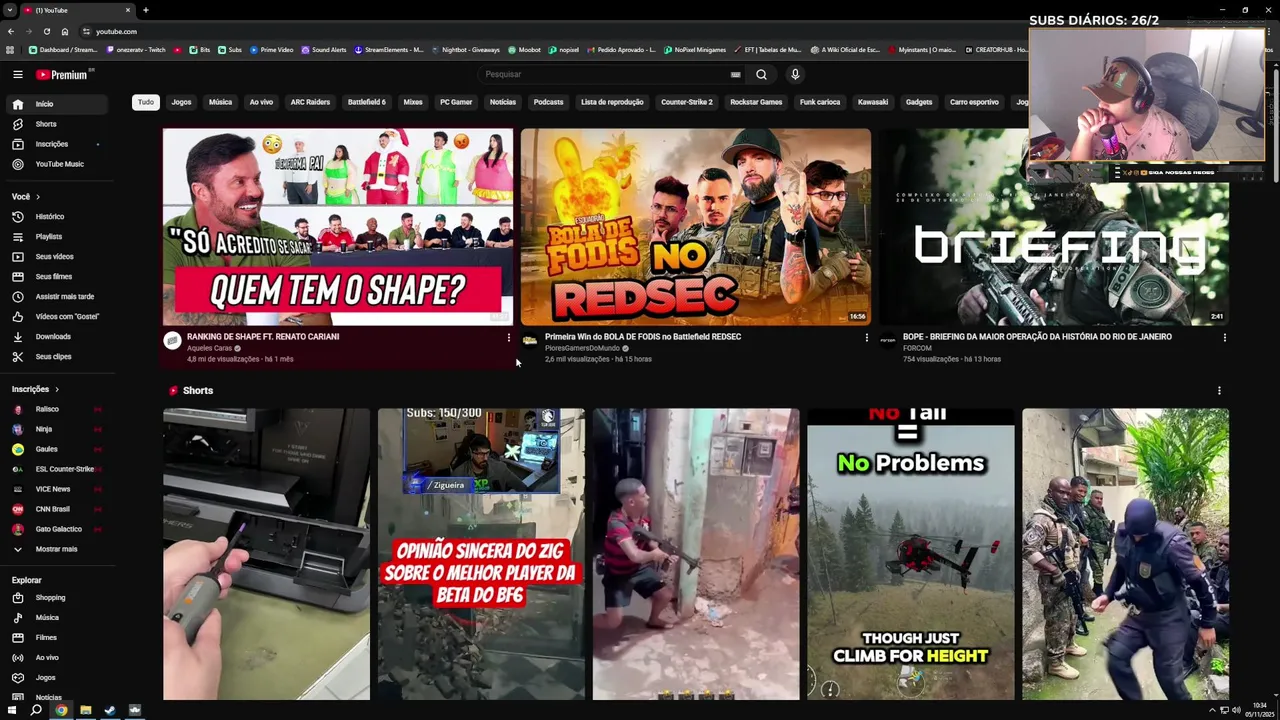Image resolution: width=1280 pixels, height=720 pixels.
Task: Play Bola de Fodis no Redsec thumbnail
Action: [x=696, y=227]
